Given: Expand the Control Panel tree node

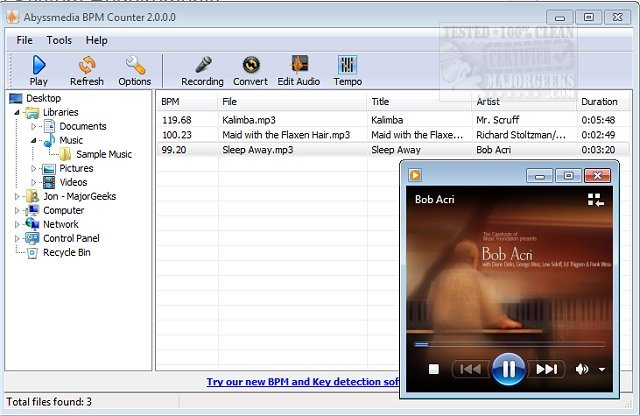Looking at the screenshot, I should click(17, 238).
